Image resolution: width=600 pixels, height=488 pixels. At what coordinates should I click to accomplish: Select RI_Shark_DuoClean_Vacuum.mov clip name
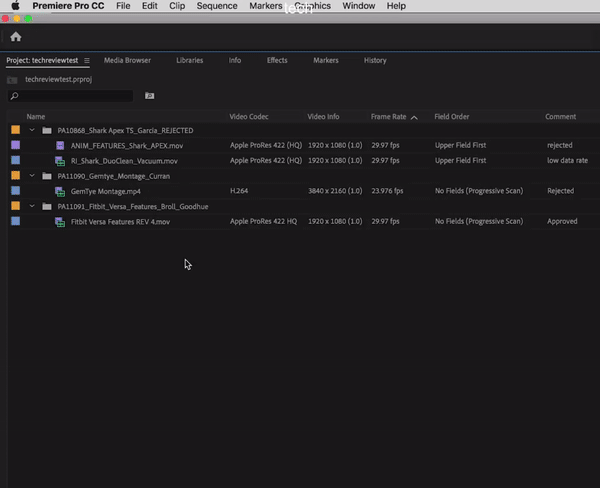pos(124,161)
